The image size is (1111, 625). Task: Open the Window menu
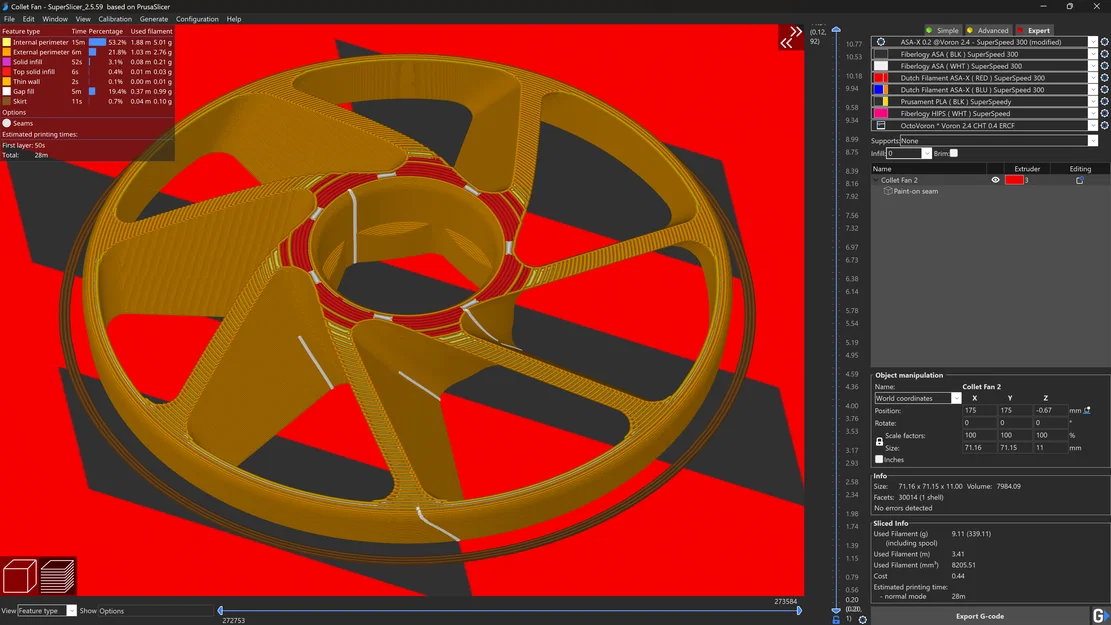(55, 19)
